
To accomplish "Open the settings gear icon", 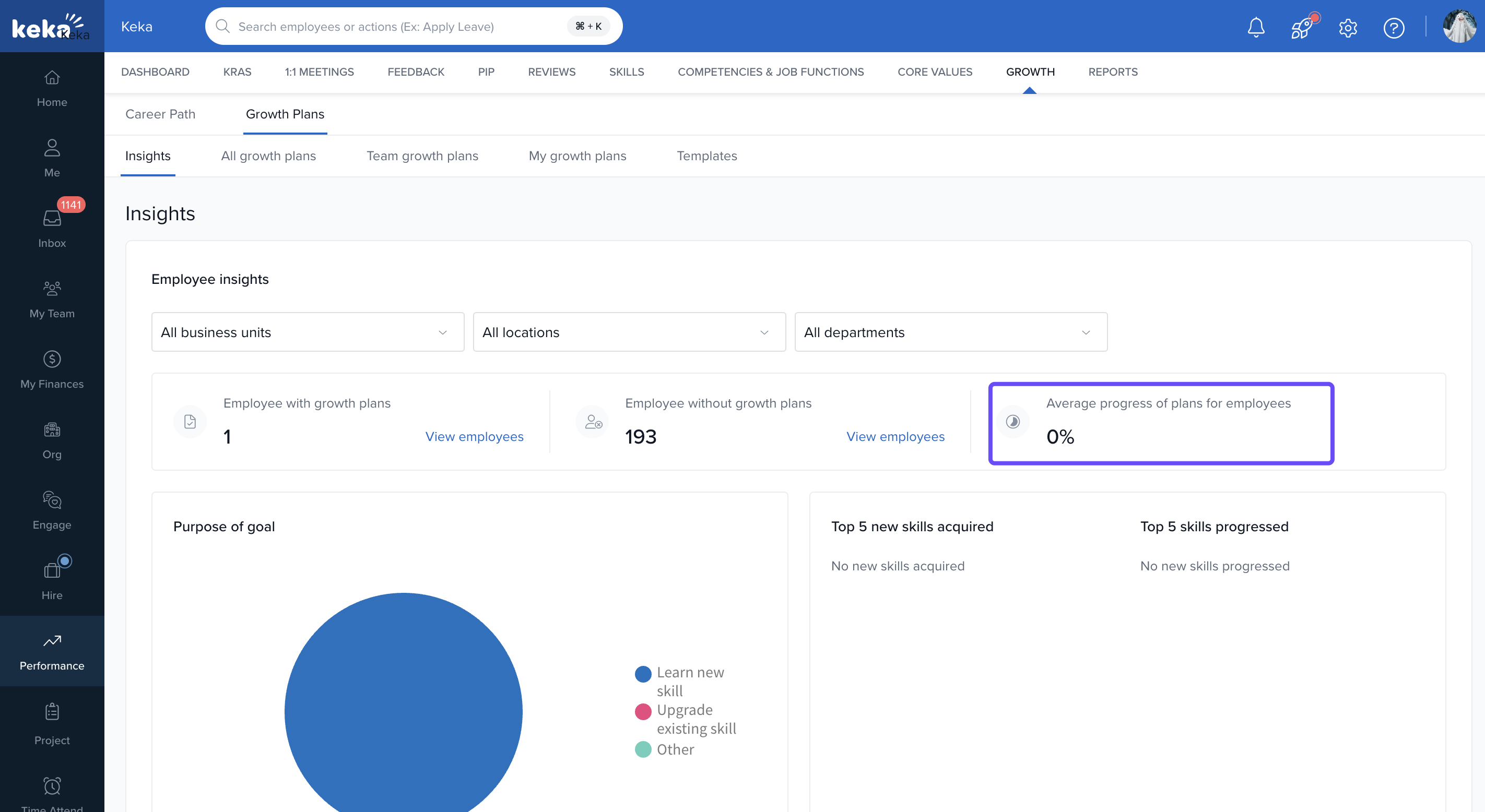I will click(1347, 27).
